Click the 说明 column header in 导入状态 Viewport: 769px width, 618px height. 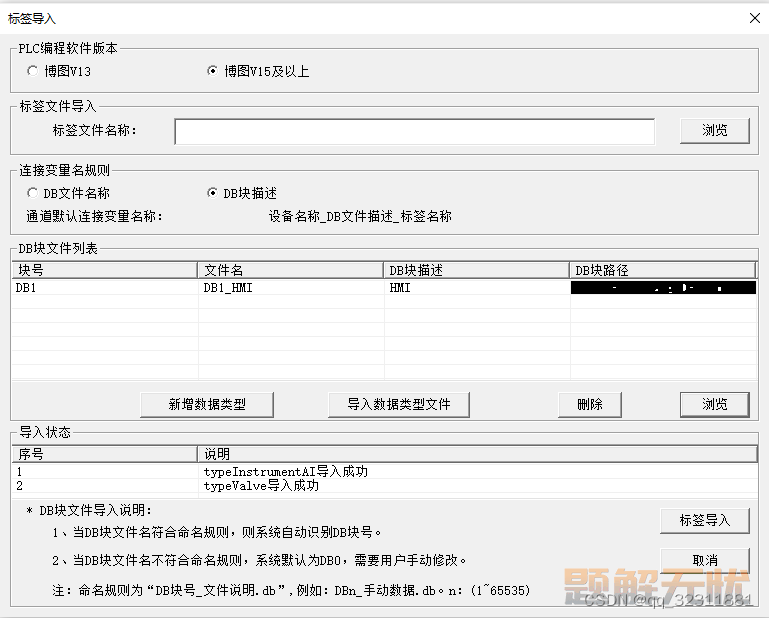pos(478,454)
